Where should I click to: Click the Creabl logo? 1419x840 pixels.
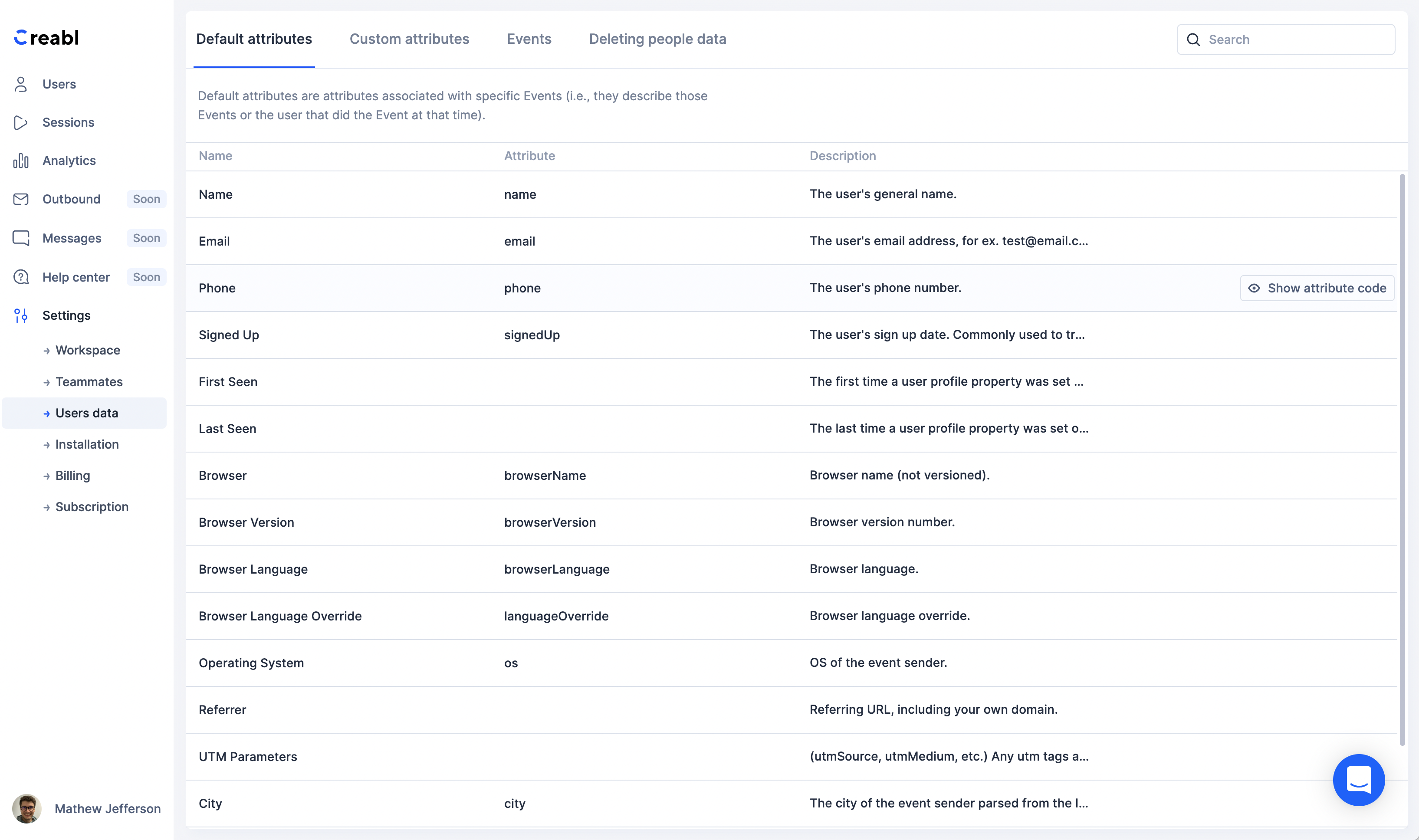pos(45,37)
